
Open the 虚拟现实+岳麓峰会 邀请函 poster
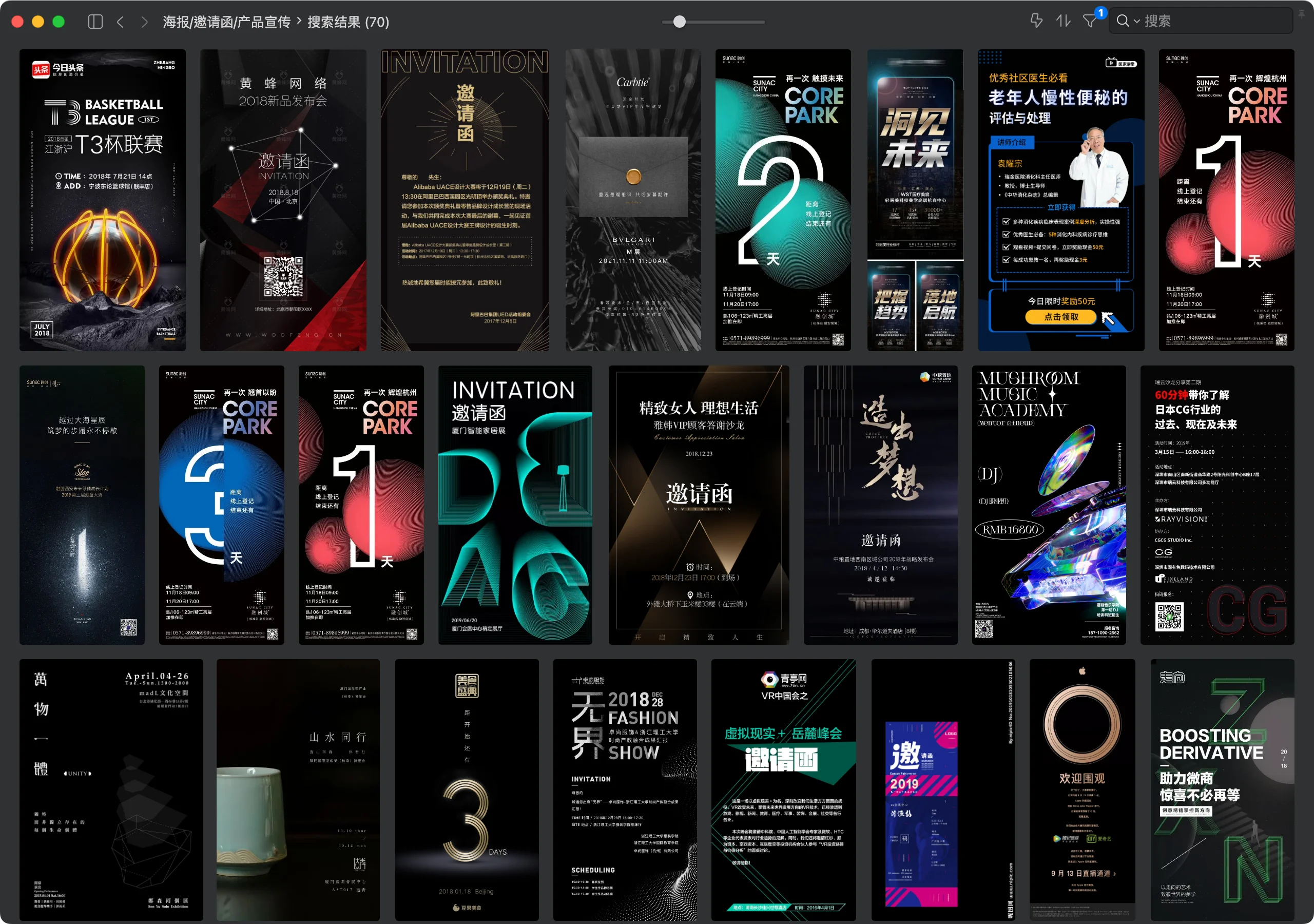pyautogui.click(x=783, y=790)
